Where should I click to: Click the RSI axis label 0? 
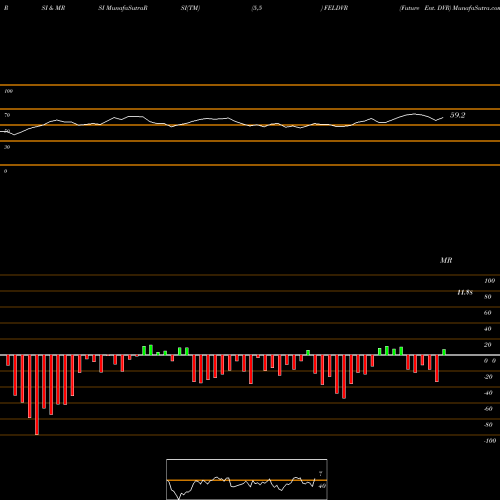[5, 171]
